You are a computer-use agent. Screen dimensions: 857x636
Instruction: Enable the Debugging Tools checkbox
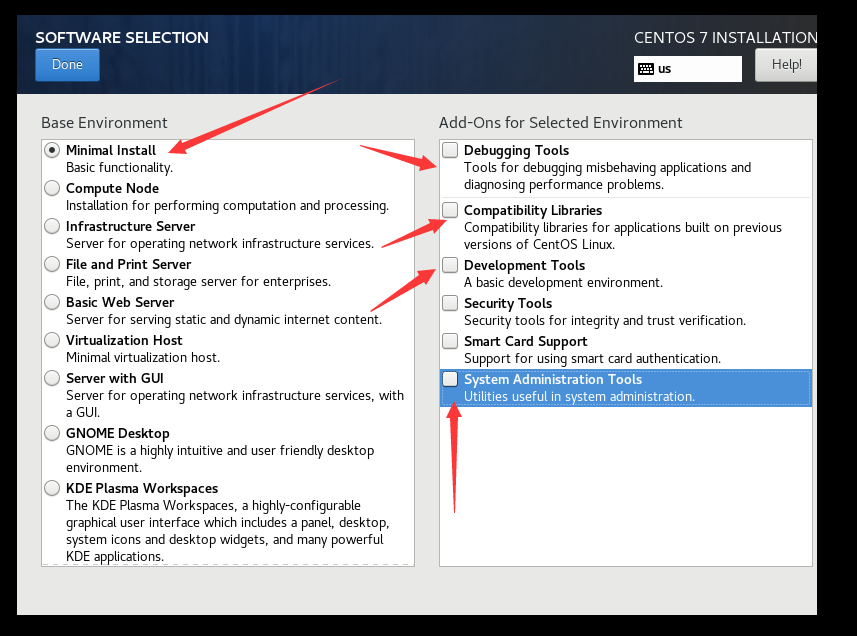(x=450, y=150)
